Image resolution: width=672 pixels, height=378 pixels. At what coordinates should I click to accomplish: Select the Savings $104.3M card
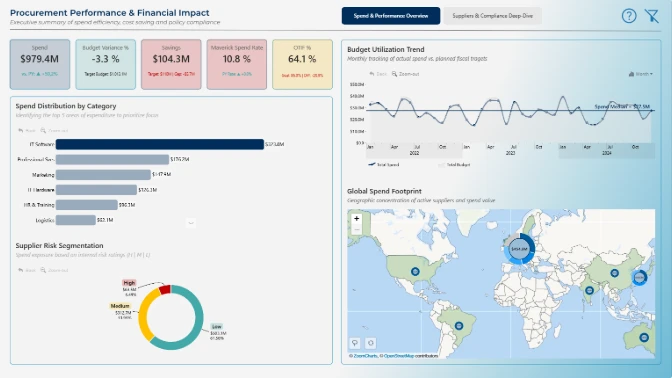[x=171, y=64]
